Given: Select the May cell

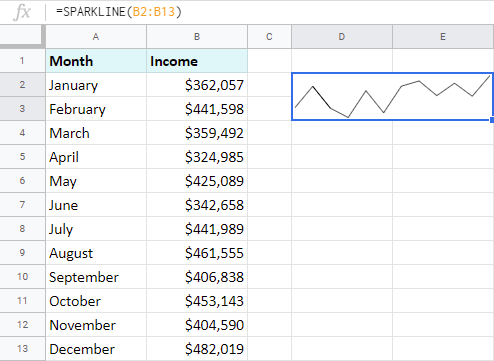Looking at the screenshot, I should 96,181.
